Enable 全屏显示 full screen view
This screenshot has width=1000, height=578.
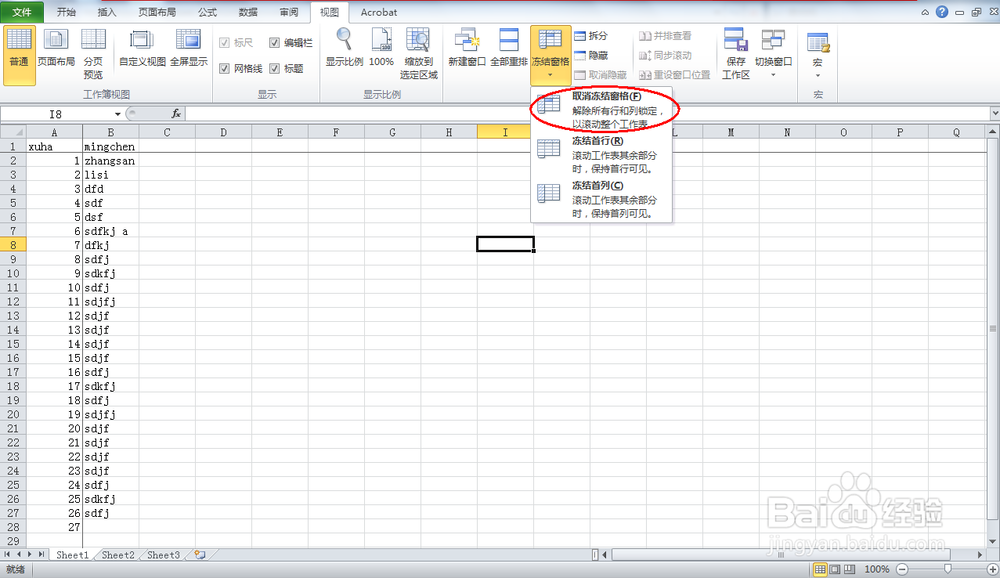[189, 48]
